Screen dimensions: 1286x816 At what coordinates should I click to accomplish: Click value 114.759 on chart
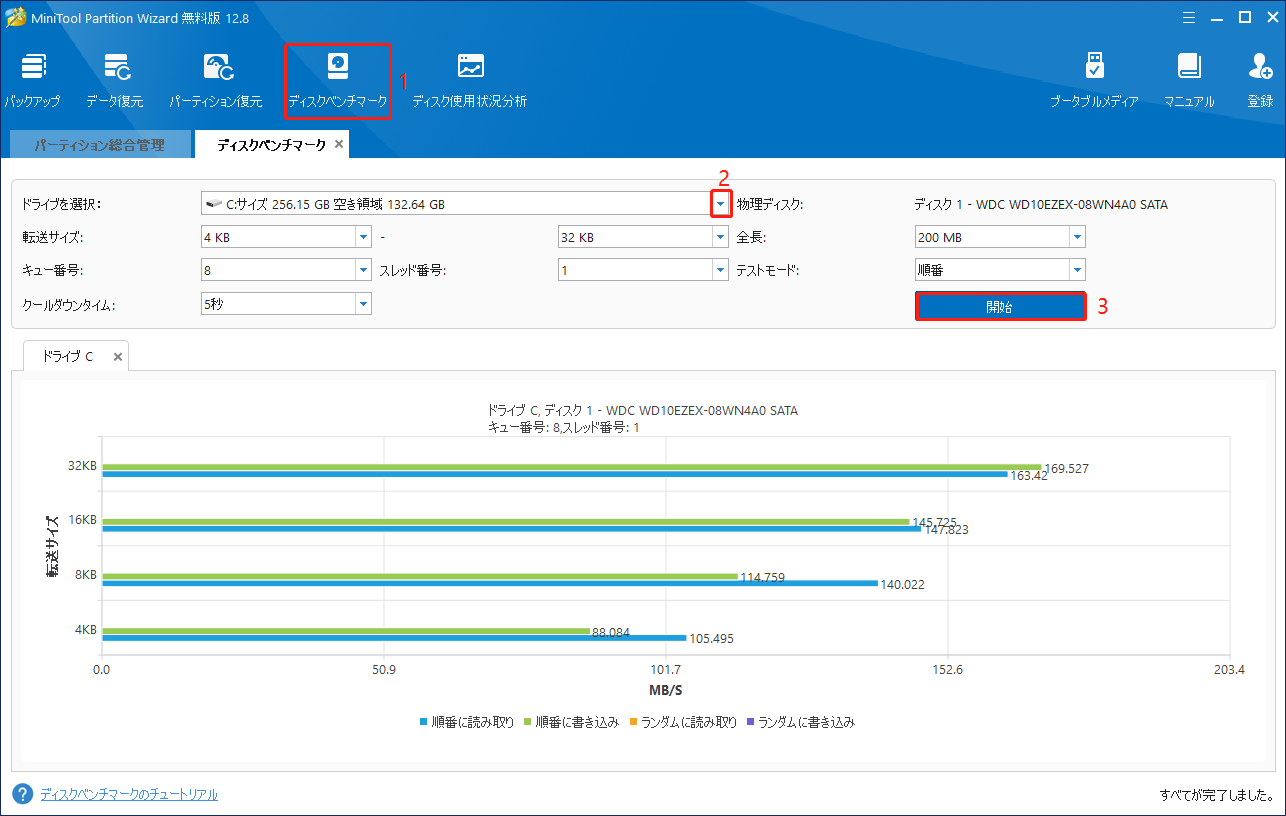pos(763,576)
